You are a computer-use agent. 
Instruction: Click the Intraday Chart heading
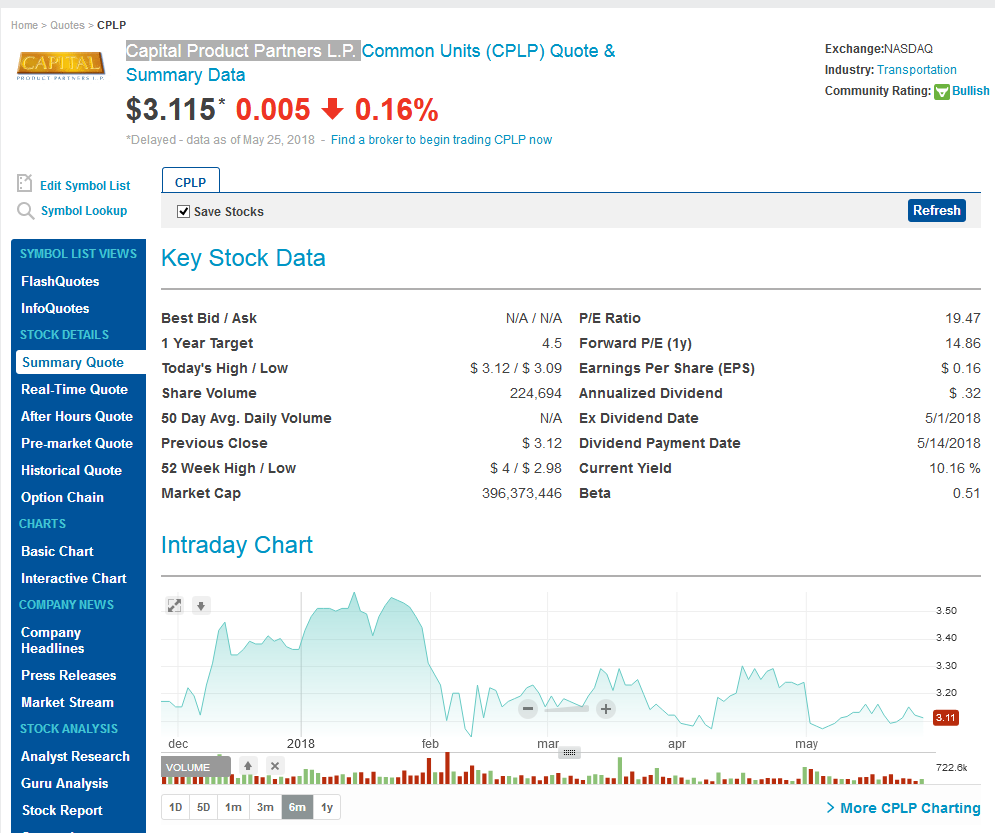tap(237, 545)
